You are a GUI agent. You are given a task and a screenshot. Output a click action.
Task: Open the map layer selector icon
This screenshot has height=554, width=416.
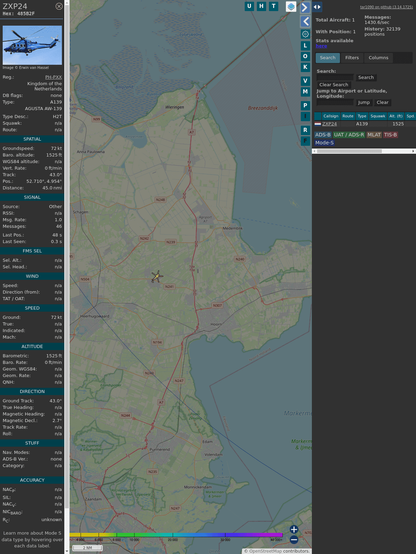point(291,6)
